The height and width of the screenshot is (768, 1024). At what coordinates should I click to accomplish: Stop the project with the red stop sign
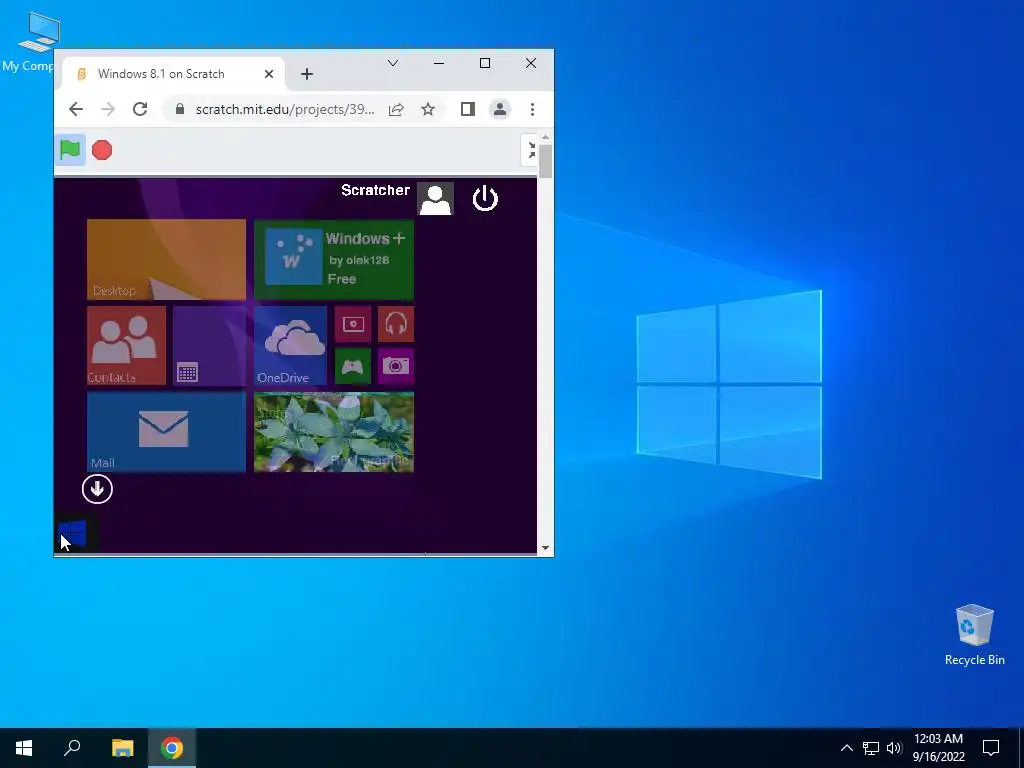[102, 150]
